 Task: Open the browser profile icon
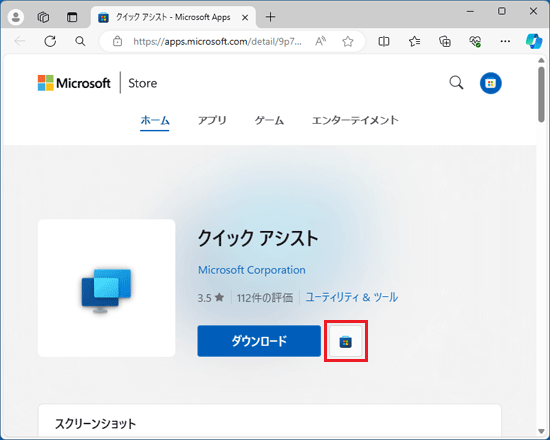[16, 17]
